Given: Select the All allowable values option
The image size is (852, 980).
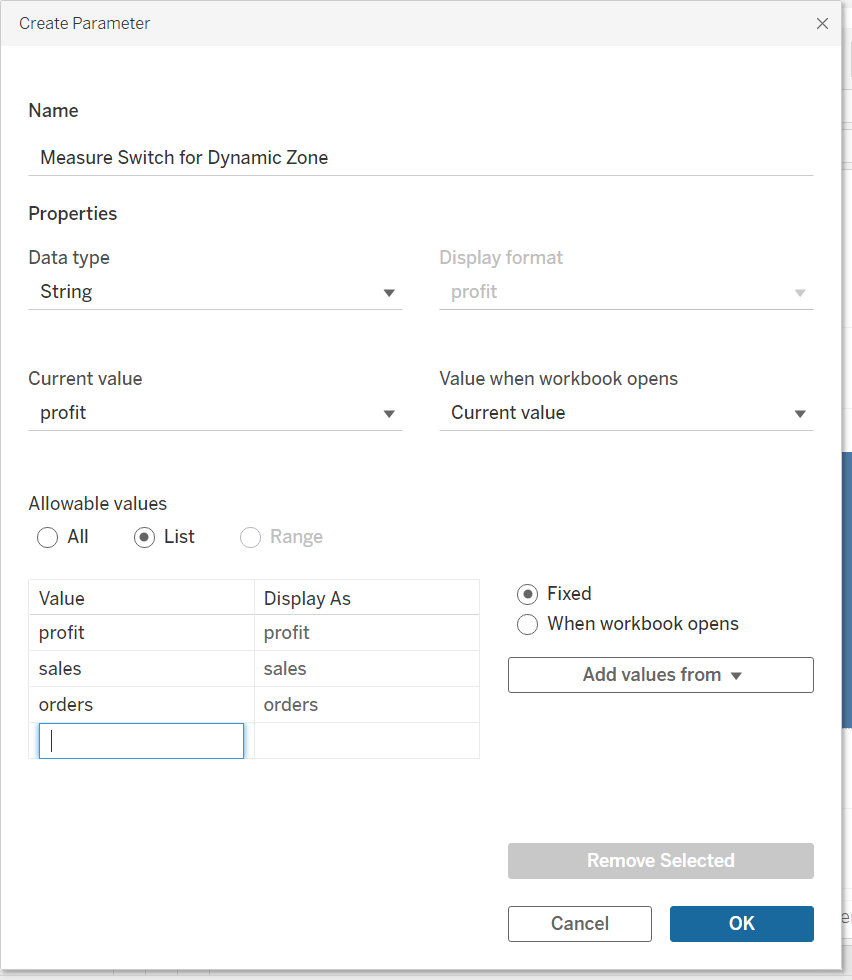Looking at the screenshot, I should tap(47, 537).
